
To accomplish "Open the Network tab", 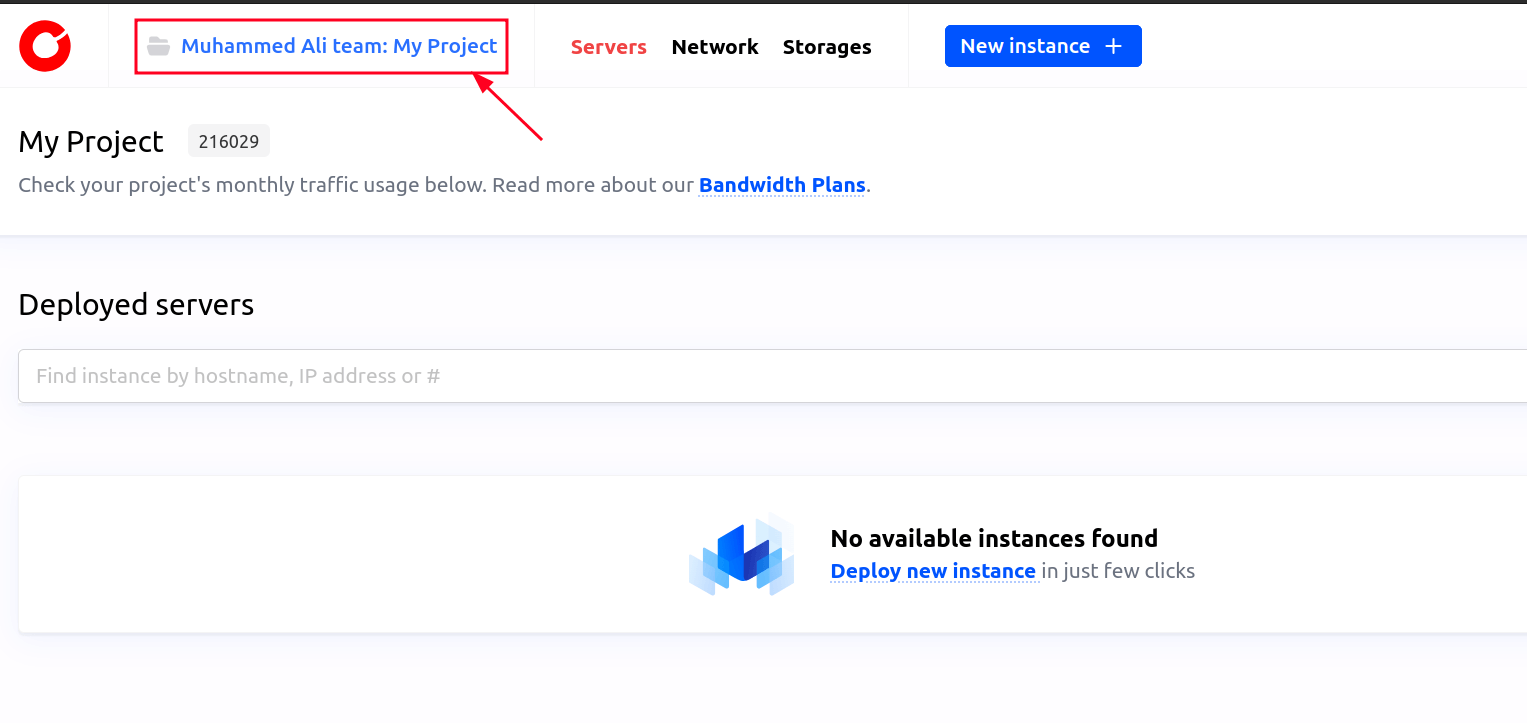I will [x=714, y=47].
